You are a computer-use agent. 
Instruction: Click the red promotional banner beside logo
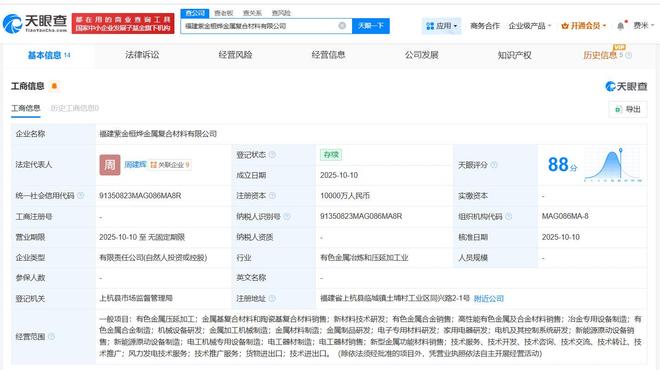123,24
